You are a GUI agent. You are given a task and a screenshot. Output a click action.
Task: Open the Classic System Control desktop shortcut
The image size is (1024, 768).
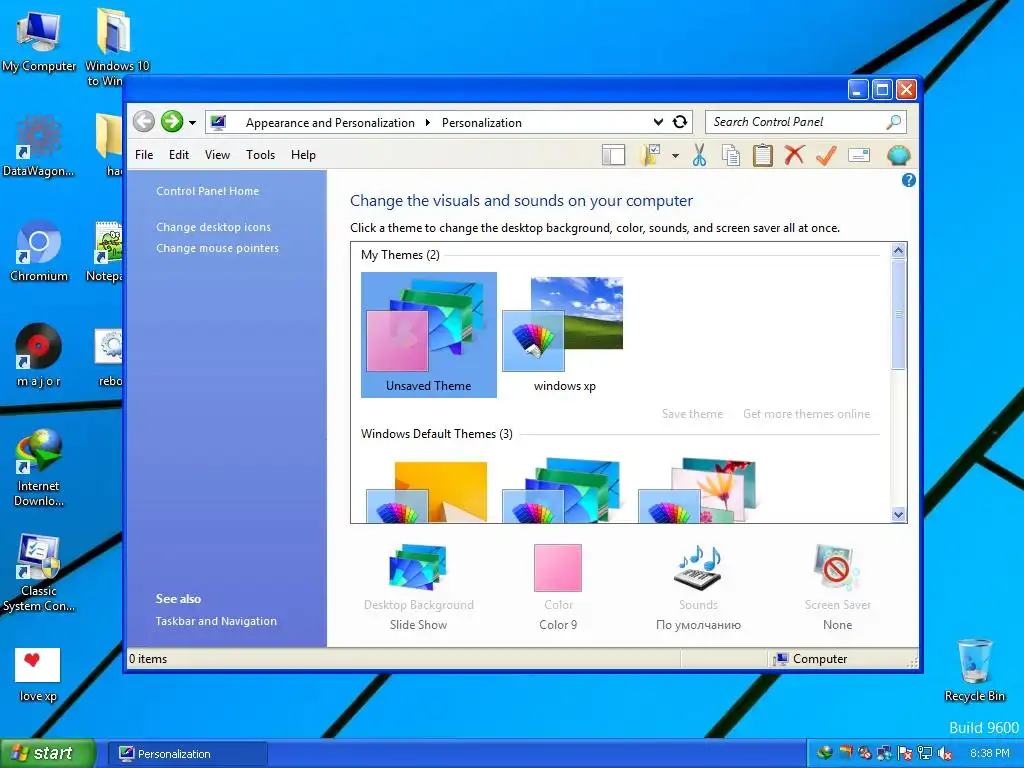pos(39,573)
